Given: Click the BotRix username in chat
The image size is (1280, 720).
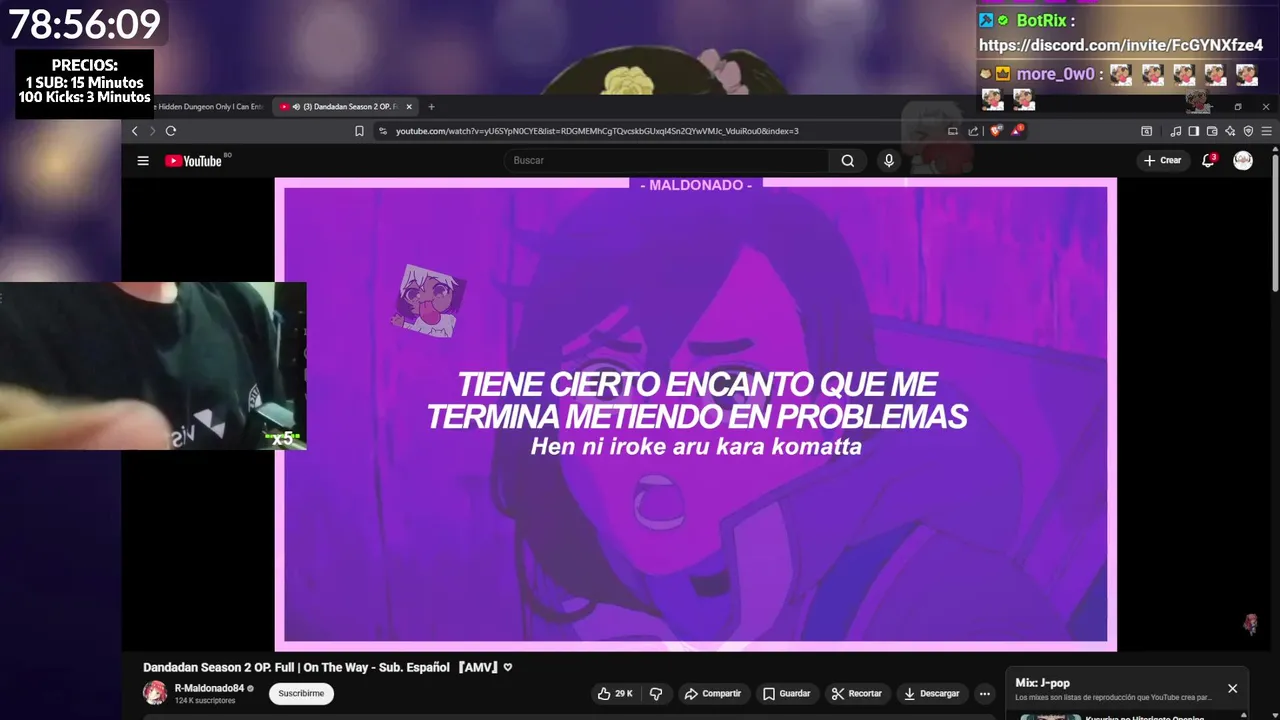Looking at the screenshot, I should (x=1041, y=20).
